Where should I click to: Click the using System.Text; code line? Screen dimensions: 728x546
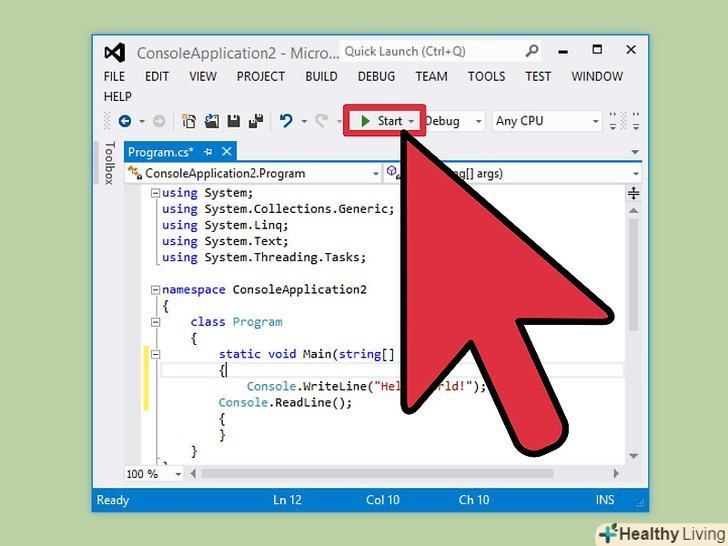tap(225, 241)
